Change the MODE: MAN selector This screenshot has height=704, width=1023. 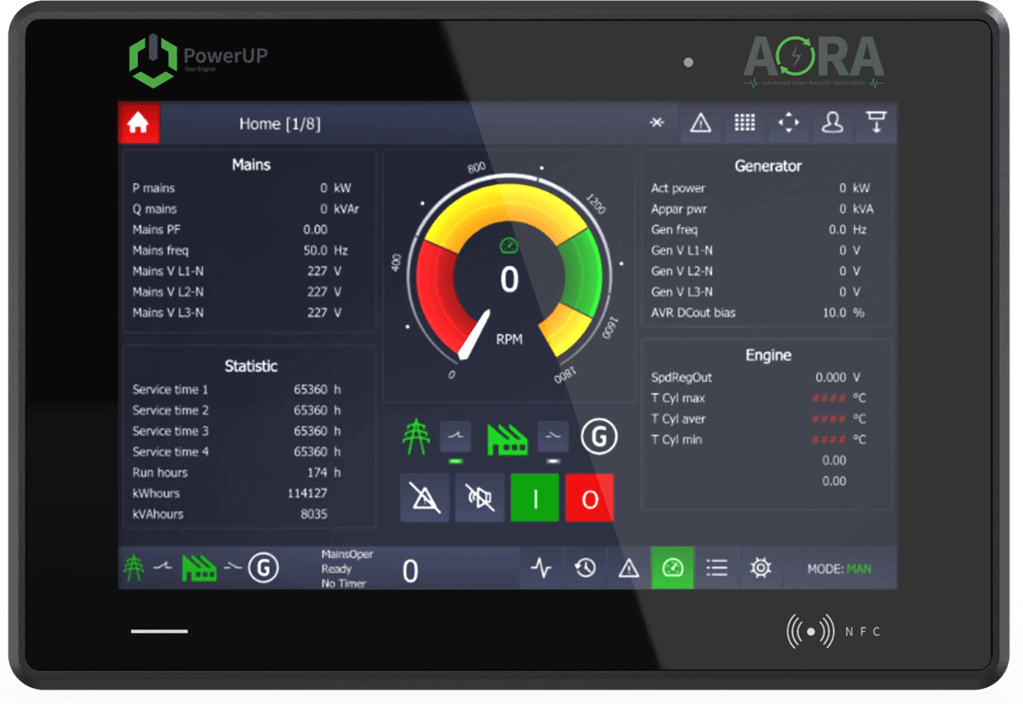coord(839,569)
